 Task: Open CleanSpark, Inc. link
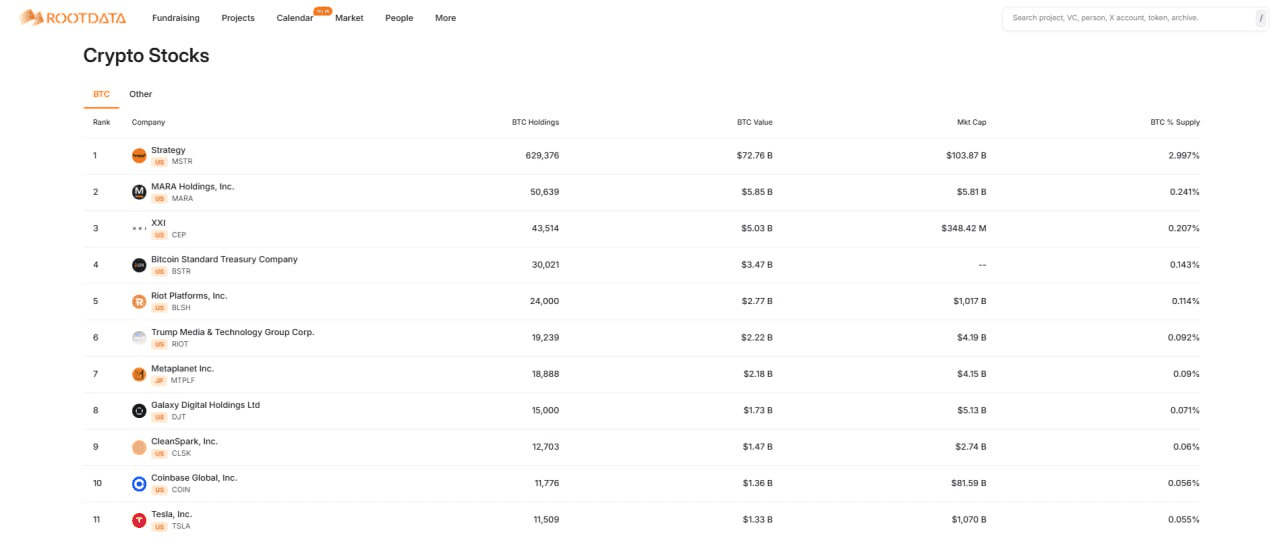coord(184,441)
